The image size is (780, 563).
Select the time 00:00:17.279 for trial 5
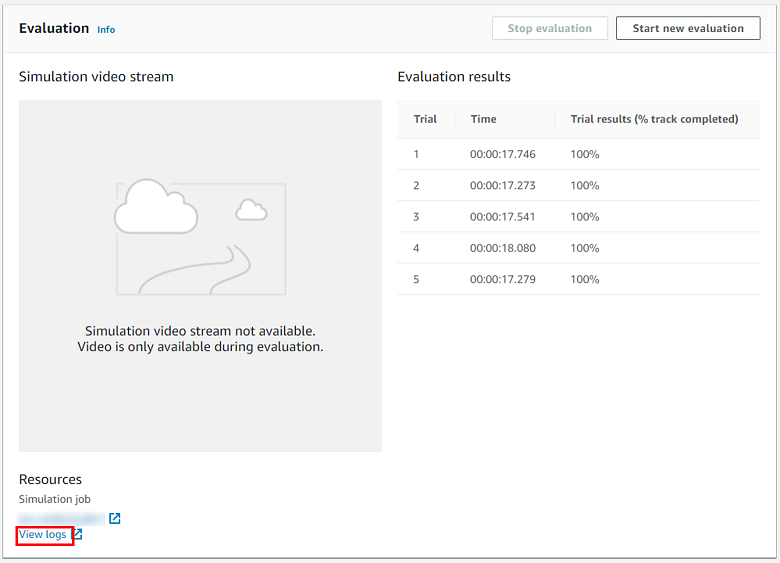click(x=503, y=279)
